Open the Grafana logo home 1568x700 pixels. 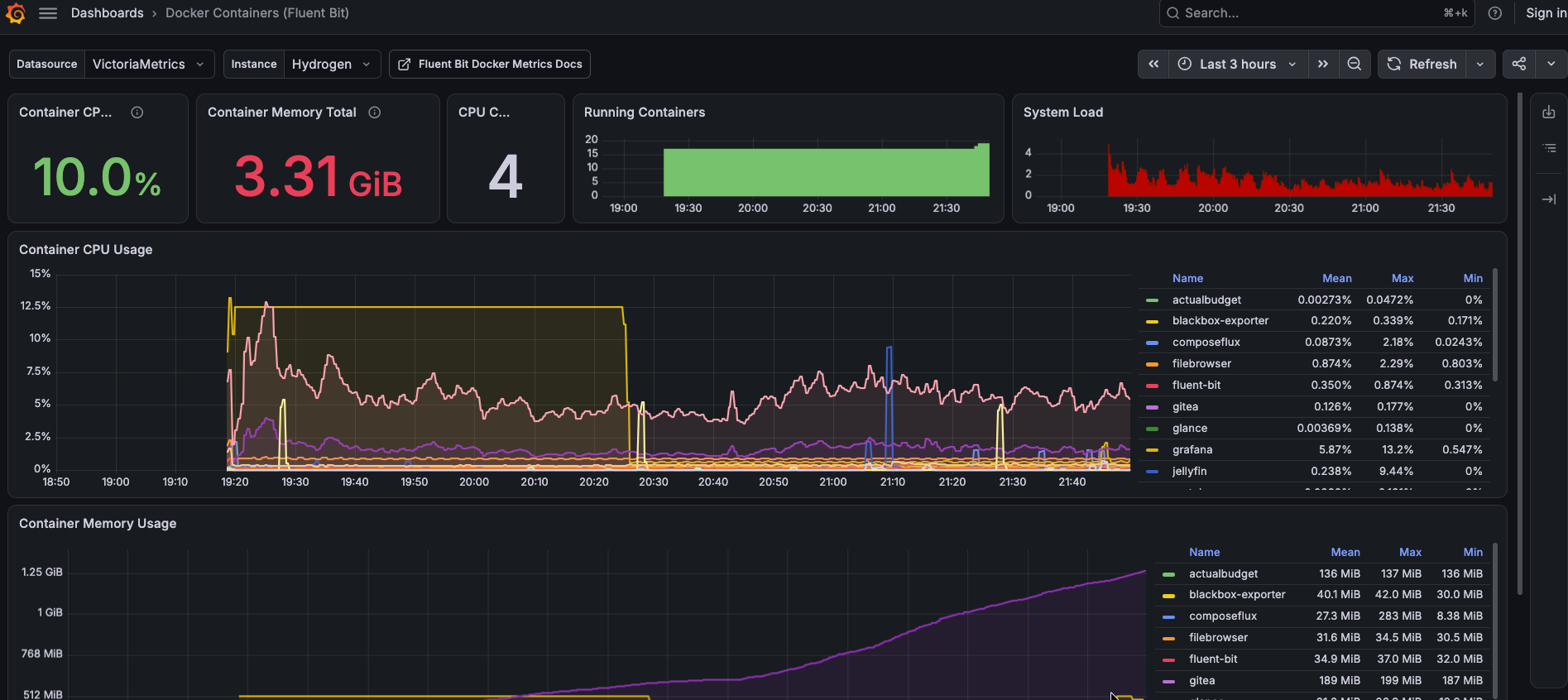(16, 13)
